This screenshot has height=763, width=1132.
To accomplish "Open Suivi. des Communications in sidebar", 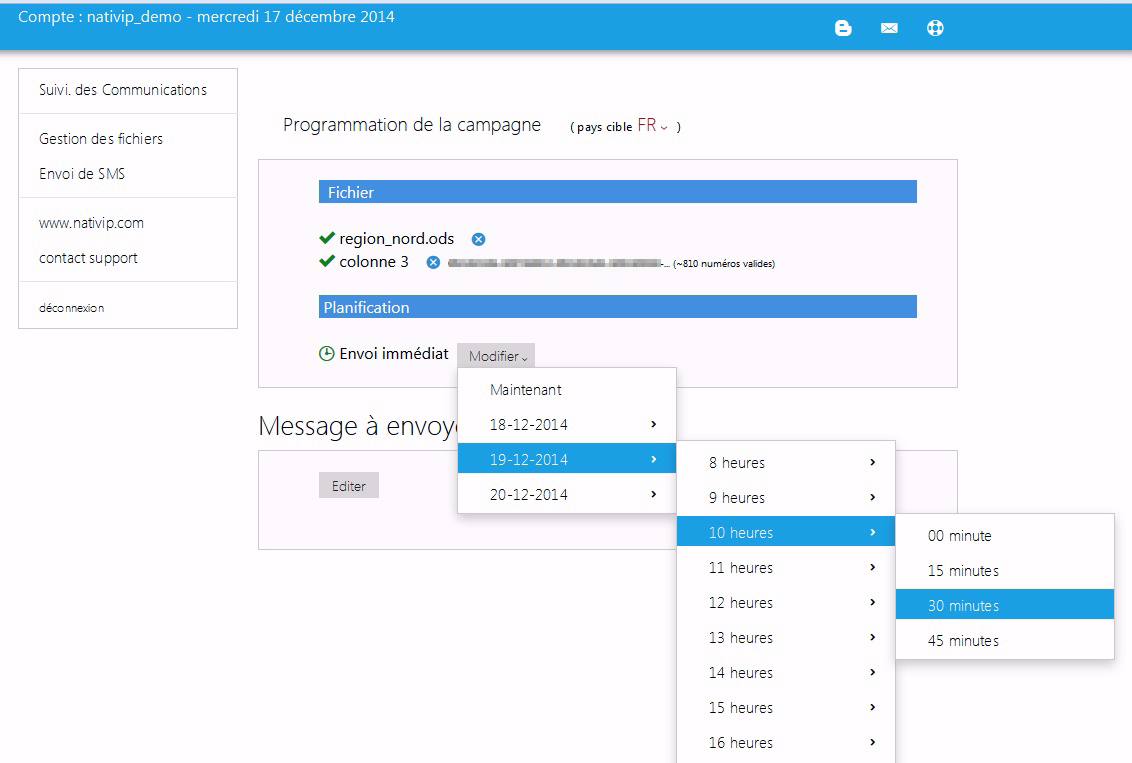I will tap(123, 90).
